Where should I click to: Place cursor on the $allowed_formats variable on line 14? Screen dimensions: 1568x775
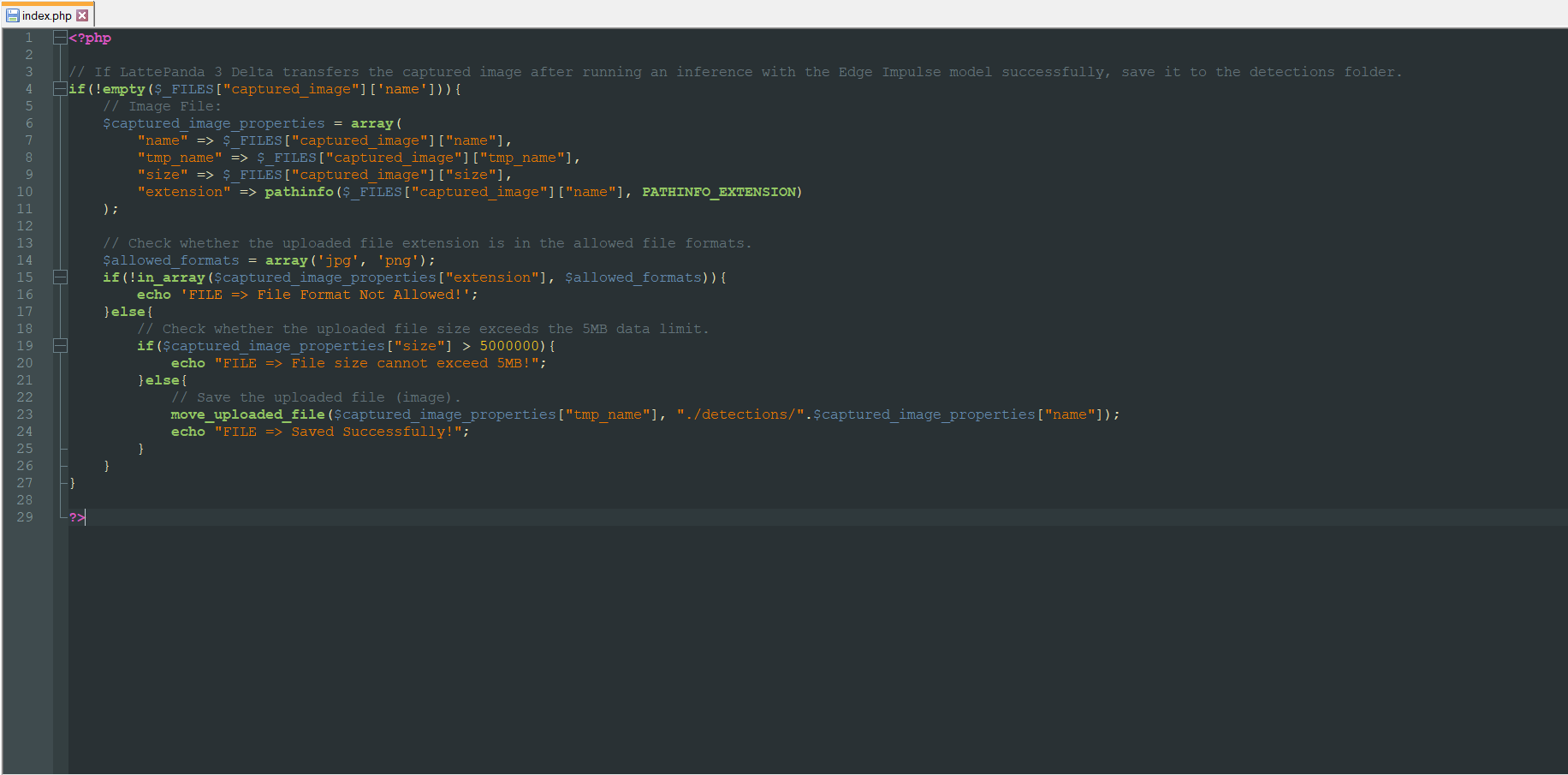tap(171, 260)
